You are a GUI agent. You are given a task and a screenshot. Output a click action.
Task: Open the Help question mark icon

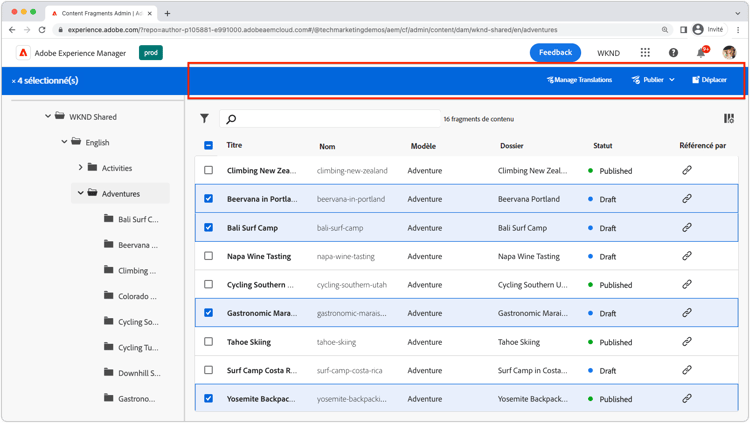pyautogui.click(x=673, y=53)
